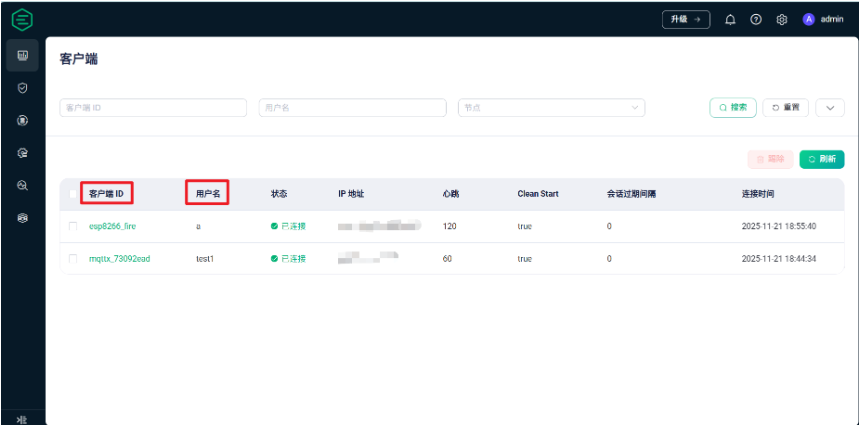The width and height of the screenshot is (859, 425).
Task: Open notifications bell icon
Action: [730, 20]
